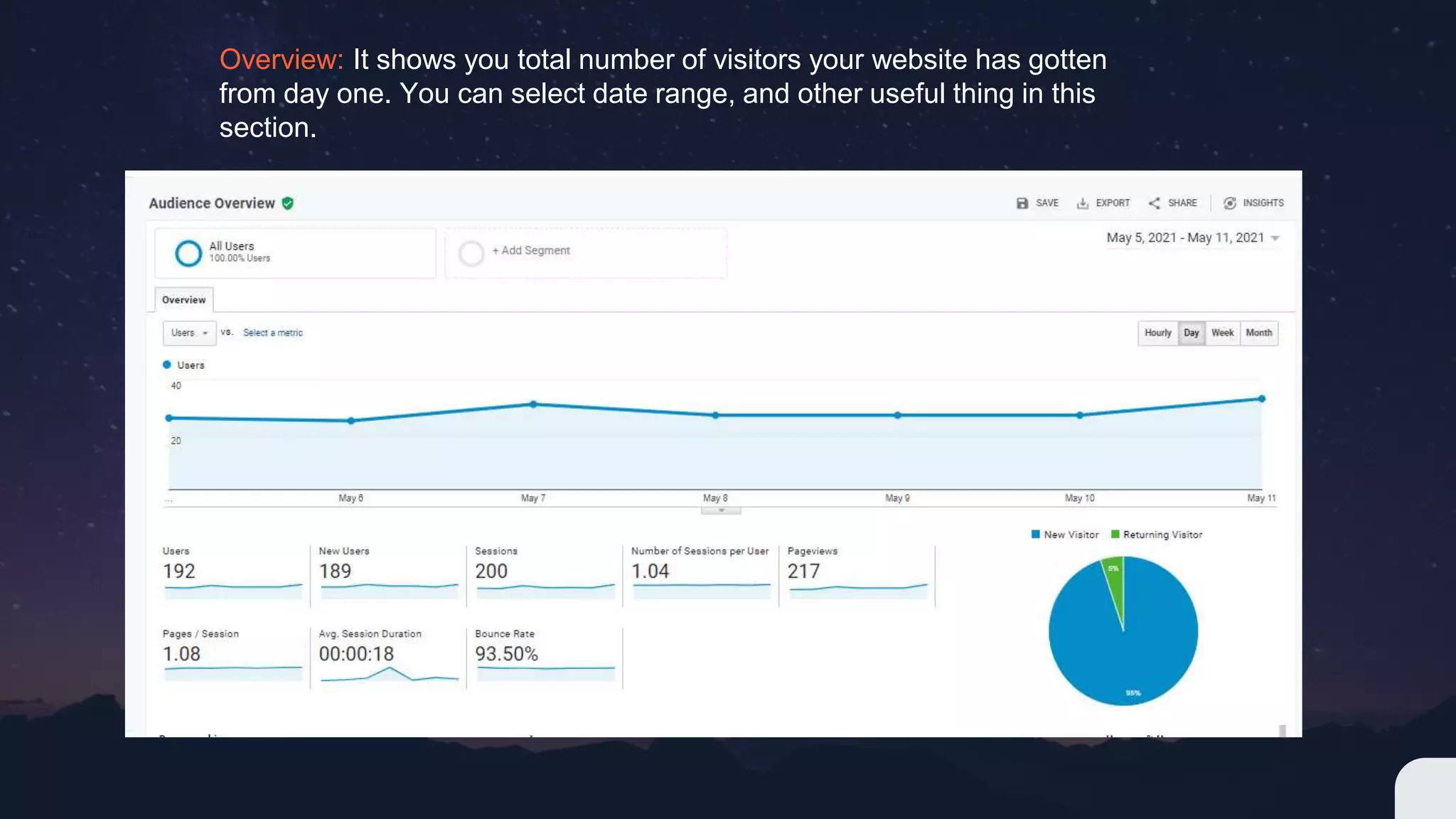The height and width of the screenshot is (819, 1456).
Task: Select the Overview tab
Action: coord(183,300)
